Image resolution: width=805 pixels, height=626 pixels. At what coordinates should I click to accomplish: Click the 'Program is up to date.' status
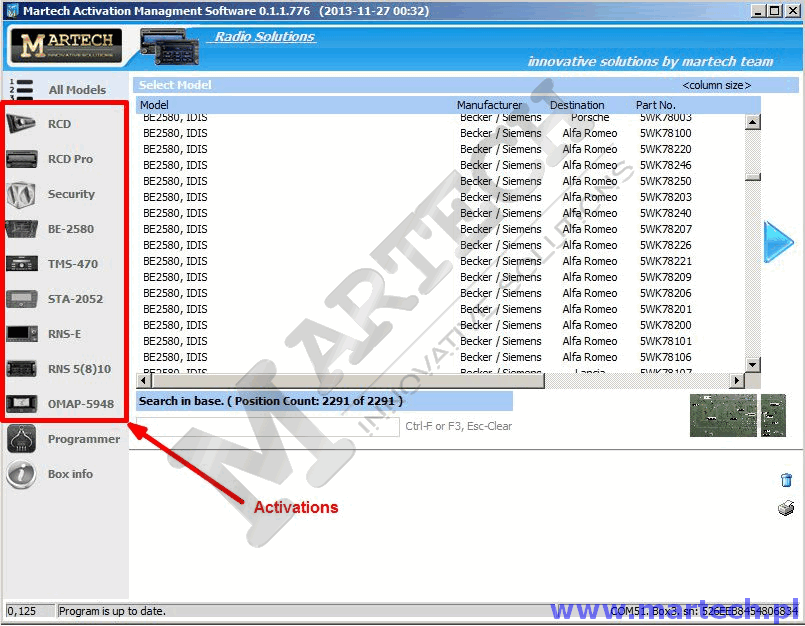[112, 611]
